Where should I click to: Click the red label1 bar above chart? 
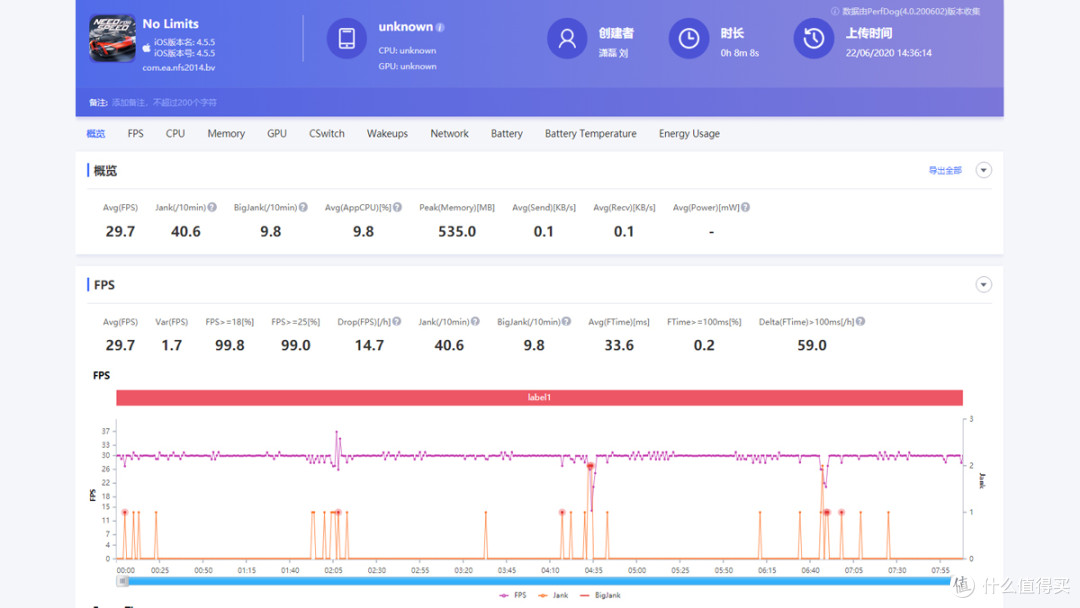click(x=539, y=397)
